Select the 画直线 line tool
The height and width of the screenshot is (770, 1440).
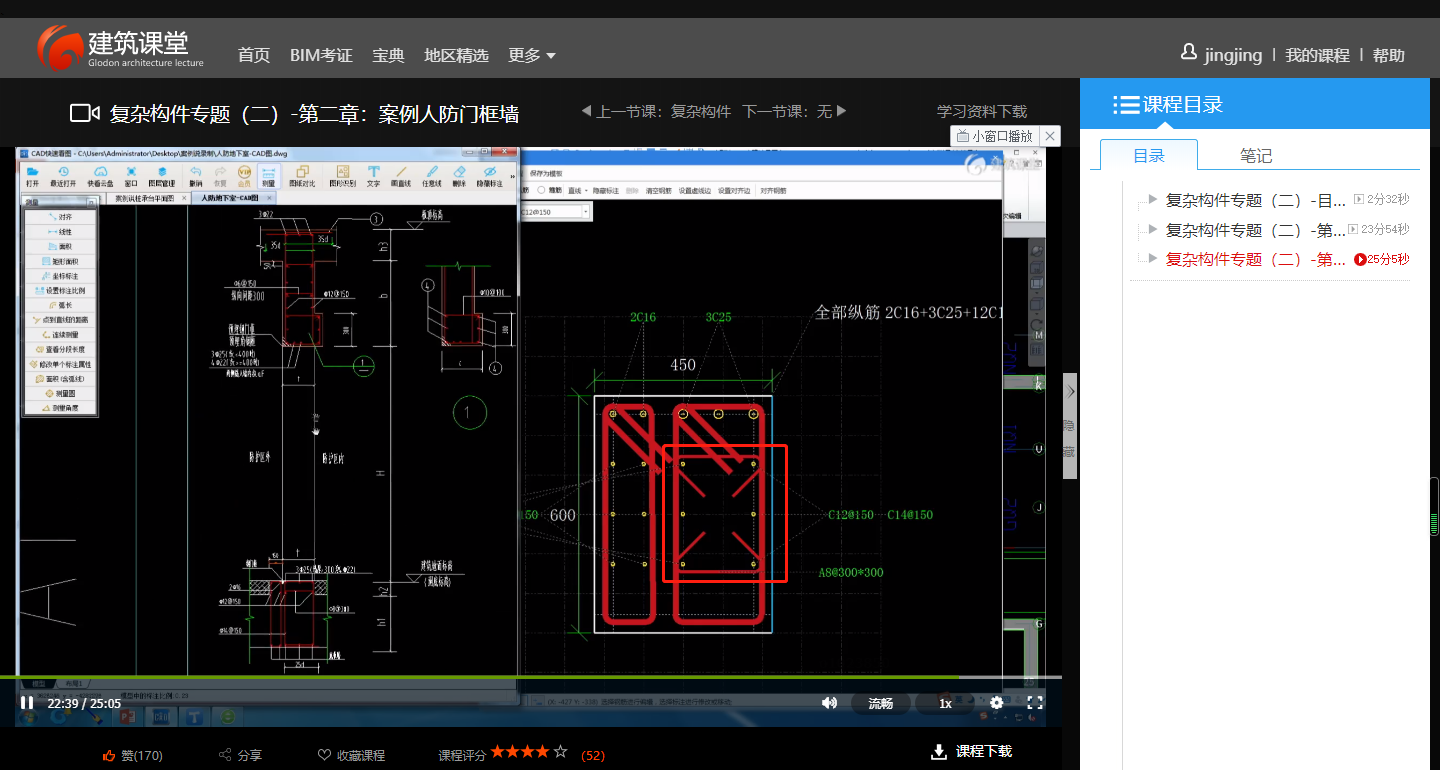tap(401, 176)
